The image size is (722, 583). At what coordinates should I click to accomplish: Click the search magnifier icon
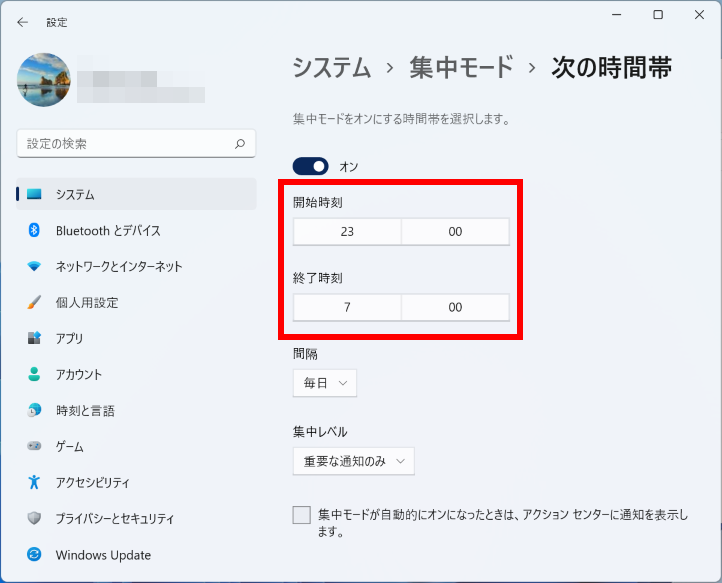240,144
